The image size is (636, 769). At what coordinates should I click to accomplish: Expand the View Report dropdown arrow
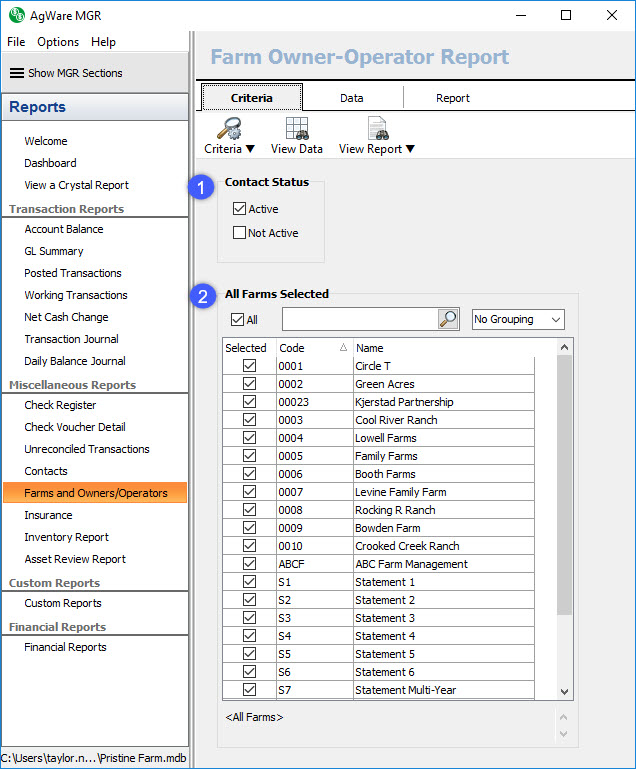(410, 149)
